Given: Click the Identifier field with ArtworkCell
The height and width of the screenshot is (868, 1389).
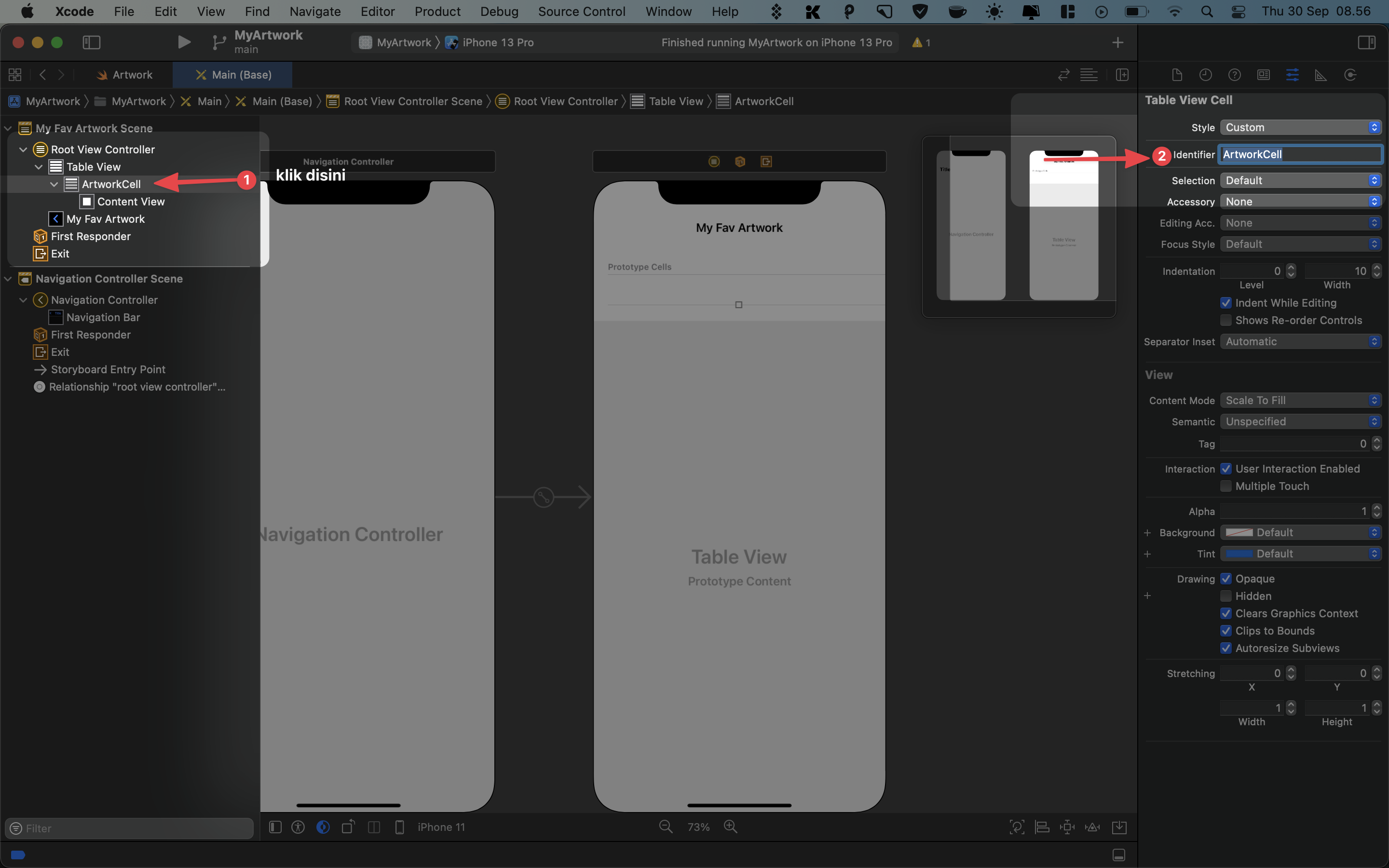Looking at the screenshot, I should tap(1300, 154).
